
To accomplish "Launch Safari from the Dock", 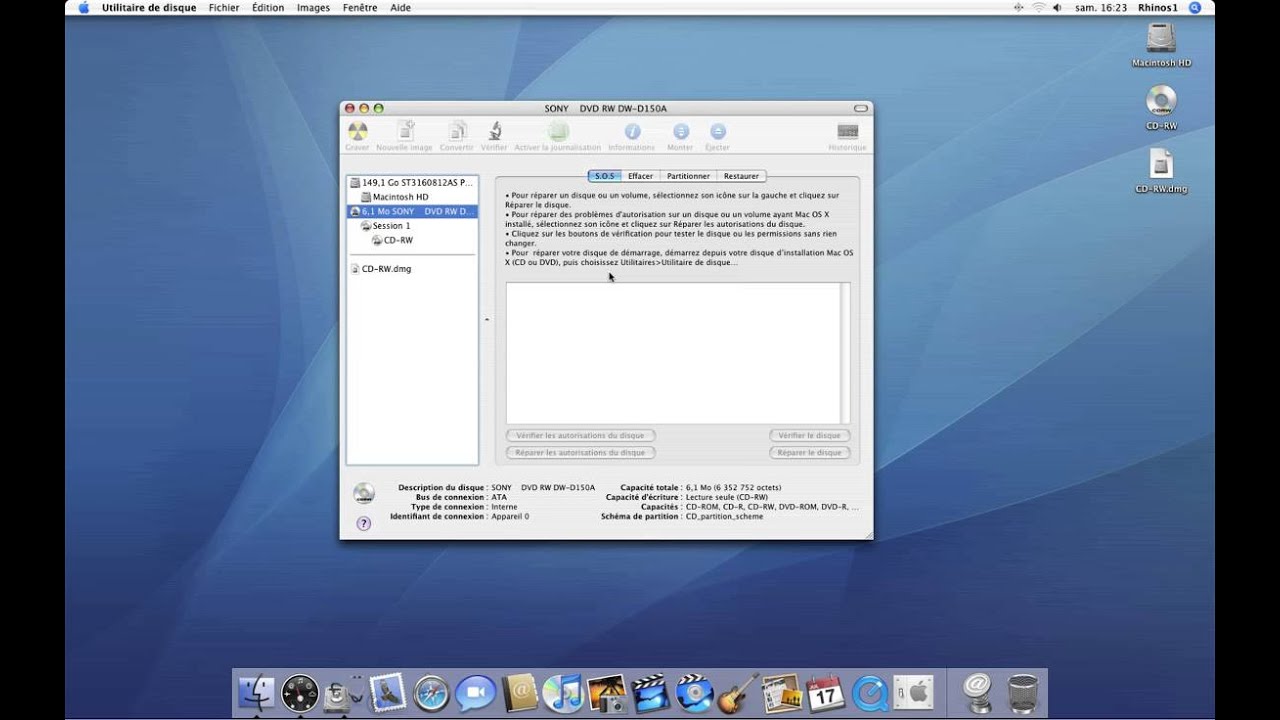I will (x=431, y=692).
